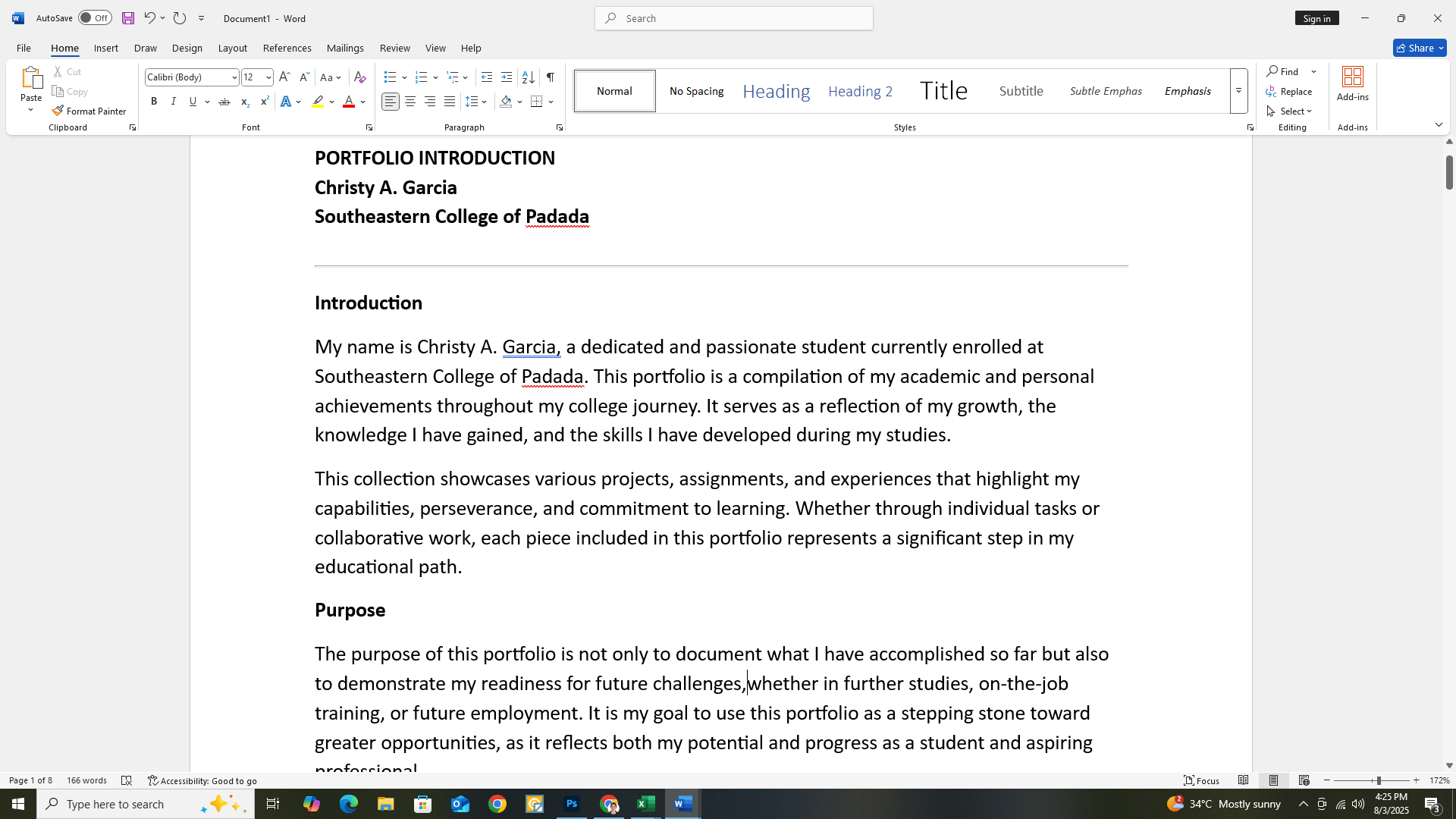Click the Share button
Screen dimensions: 1456x819
pos(1419,48)
